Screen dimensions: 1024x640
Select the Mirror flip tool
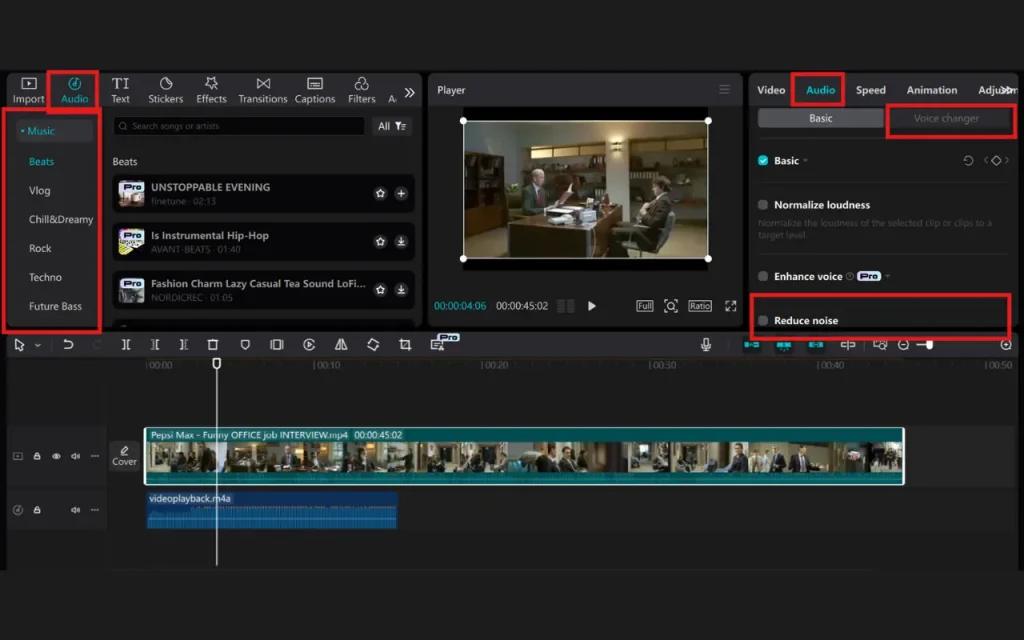click(x=339, y=344)
